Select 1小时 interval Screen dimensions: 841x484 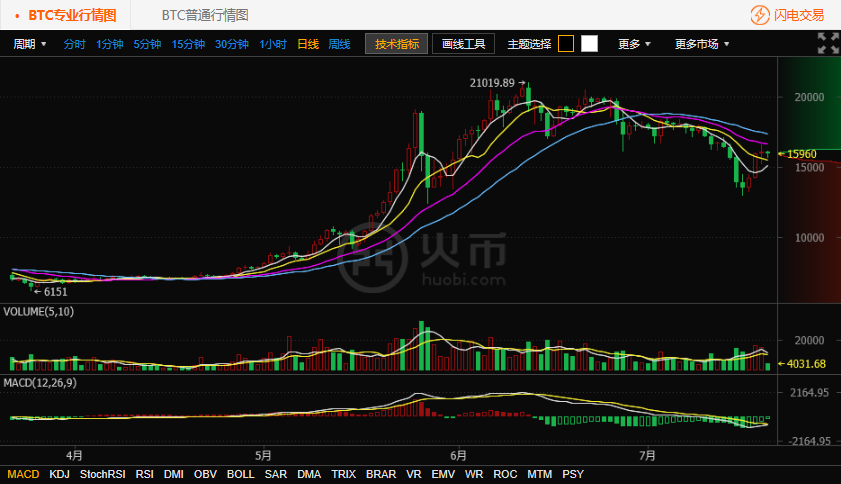tap(272, 44)
